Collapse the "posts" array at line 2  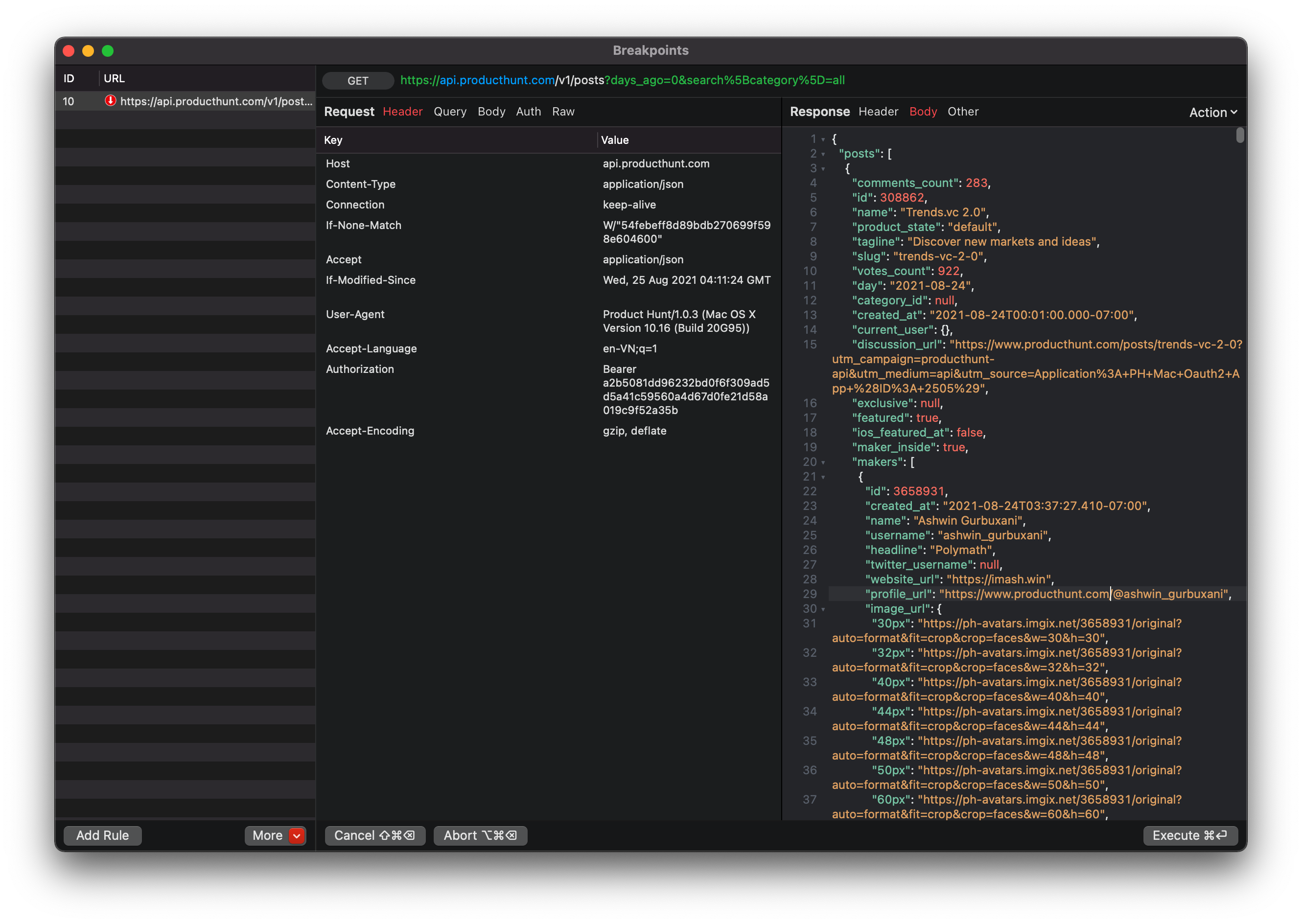click(823, 154)
